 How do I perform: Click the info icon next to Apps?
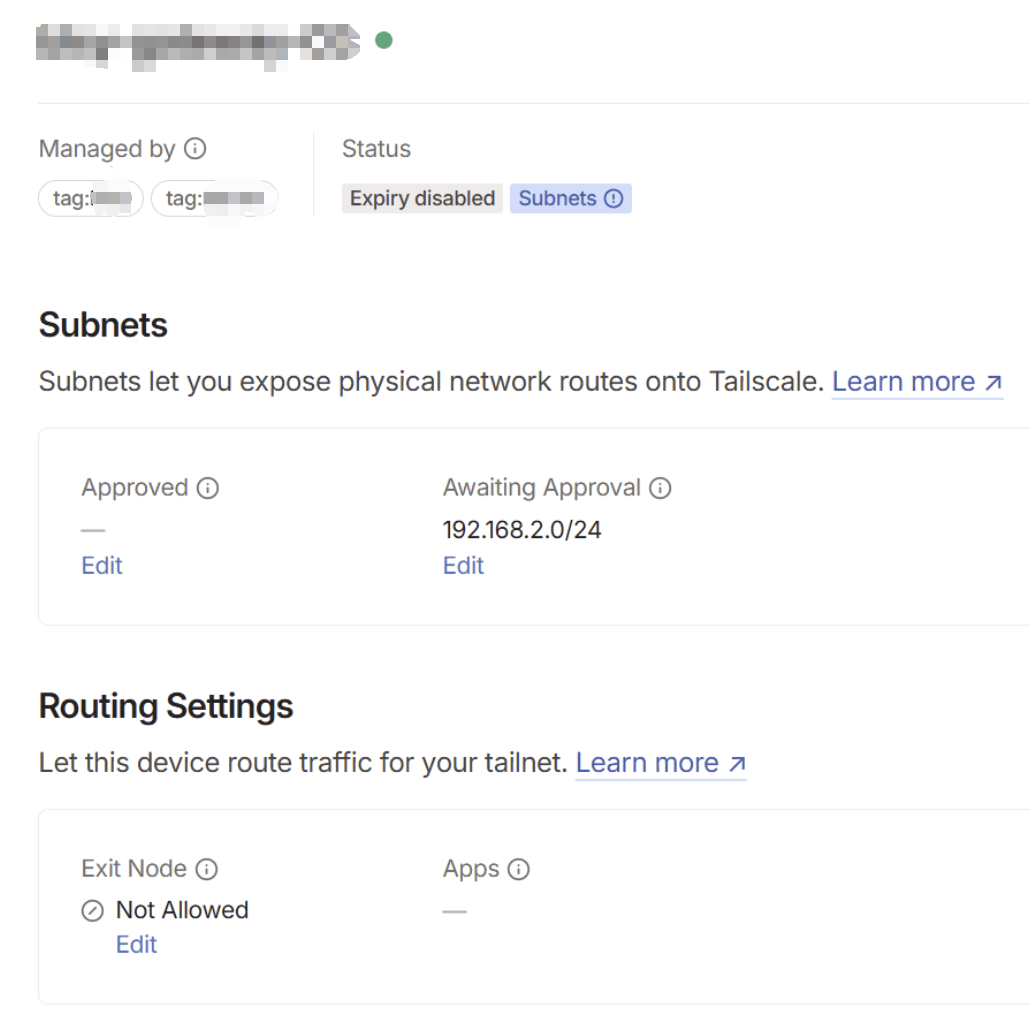pos(518,869)
